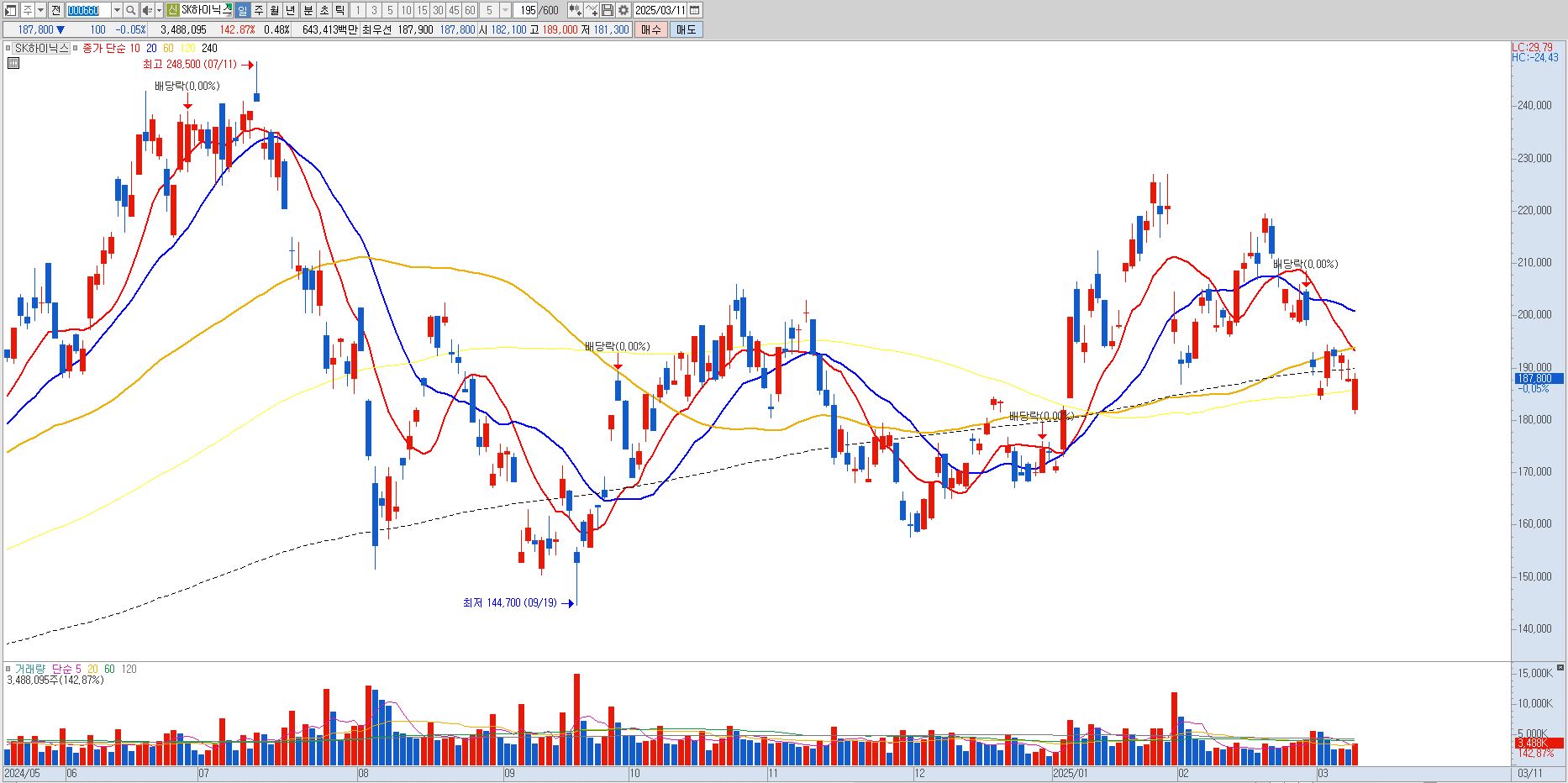Select the 초 second chart type

(324, 10)
